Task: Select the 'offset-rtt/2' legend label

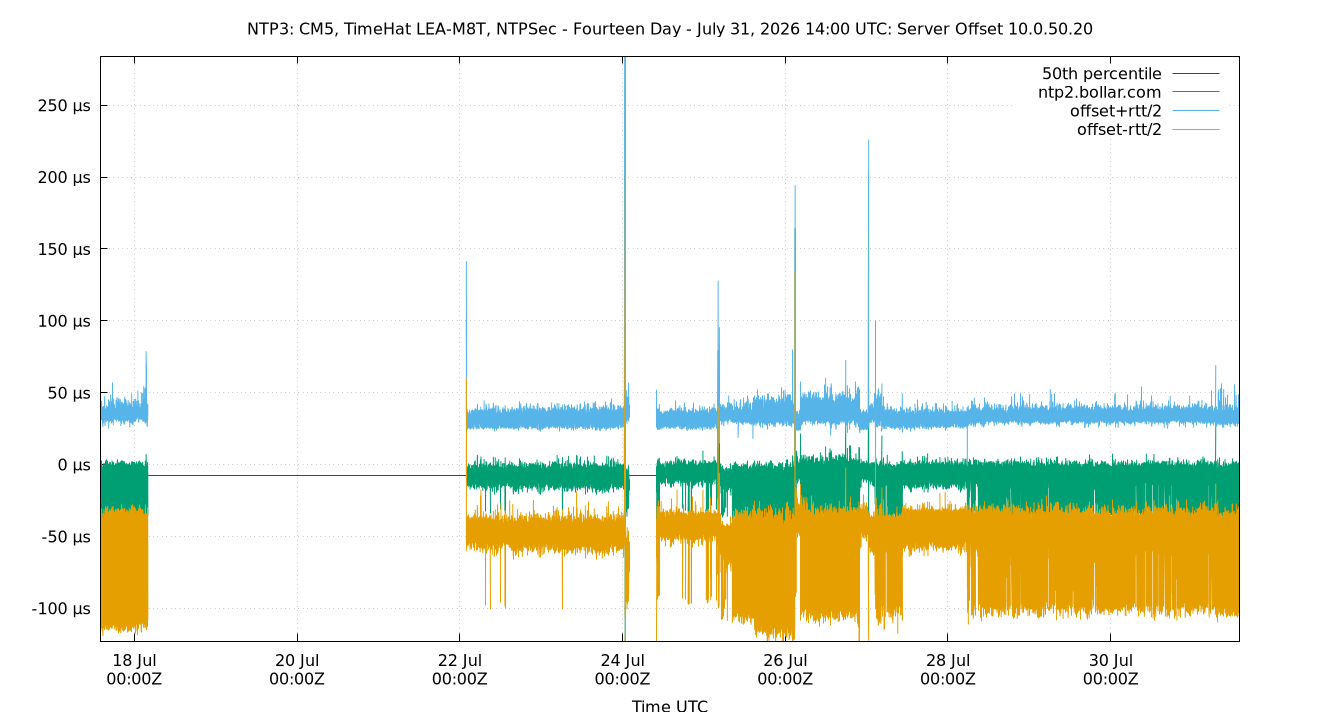Action: click(1119, 129)
